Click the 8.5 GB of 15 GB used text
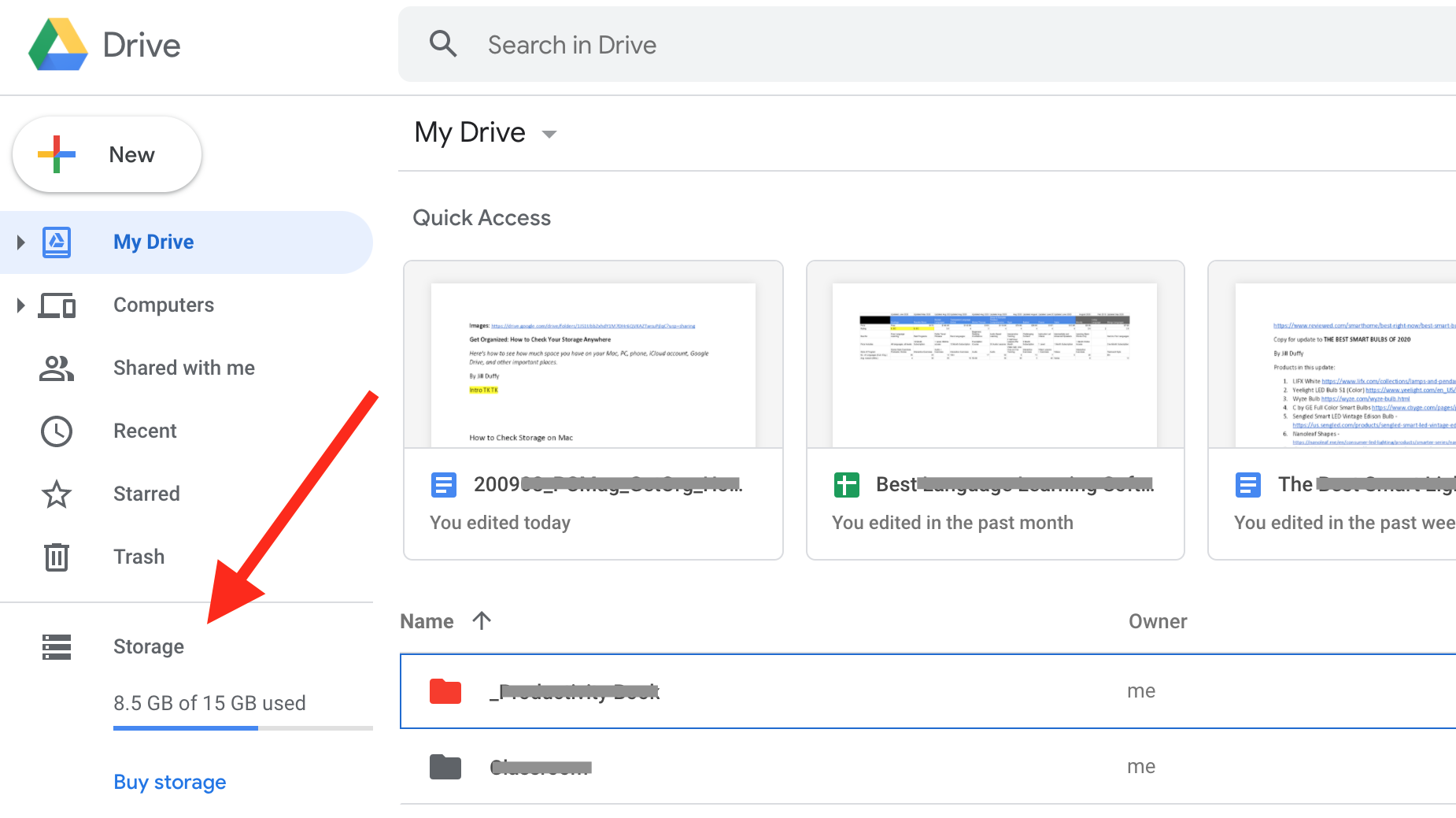The height and width of the screenshot is (818, 1456). [209, 703]
